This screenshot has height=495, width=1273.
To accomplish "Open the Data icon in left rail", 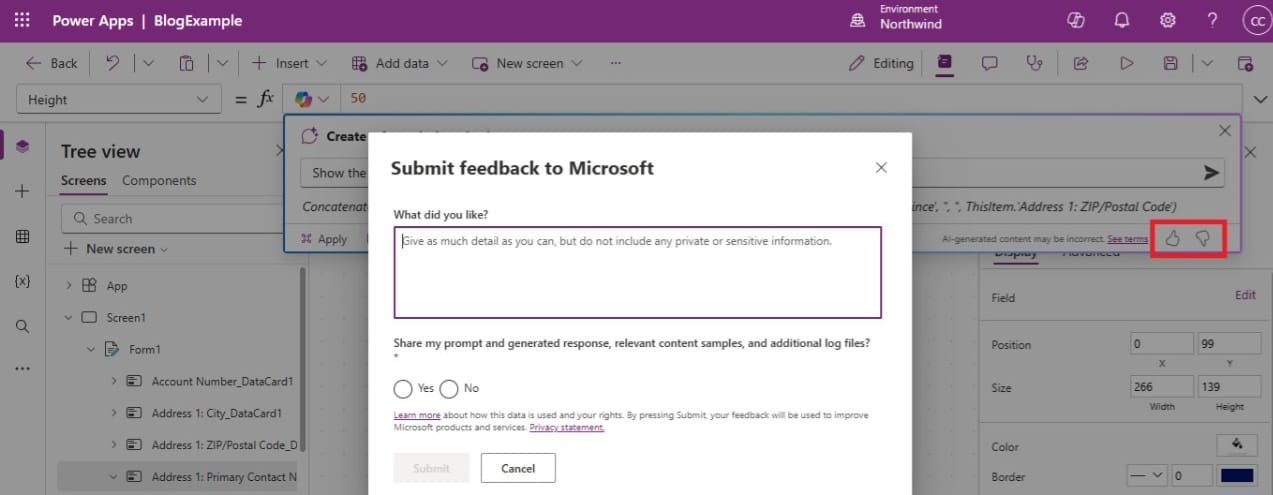I will coord(22,237).
